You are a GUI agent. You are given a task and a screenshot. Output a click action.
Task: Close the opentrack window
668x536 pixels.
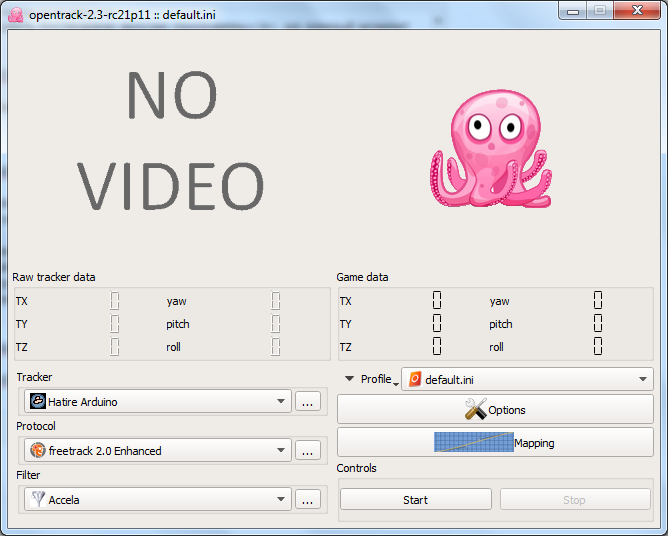[637, 11]
